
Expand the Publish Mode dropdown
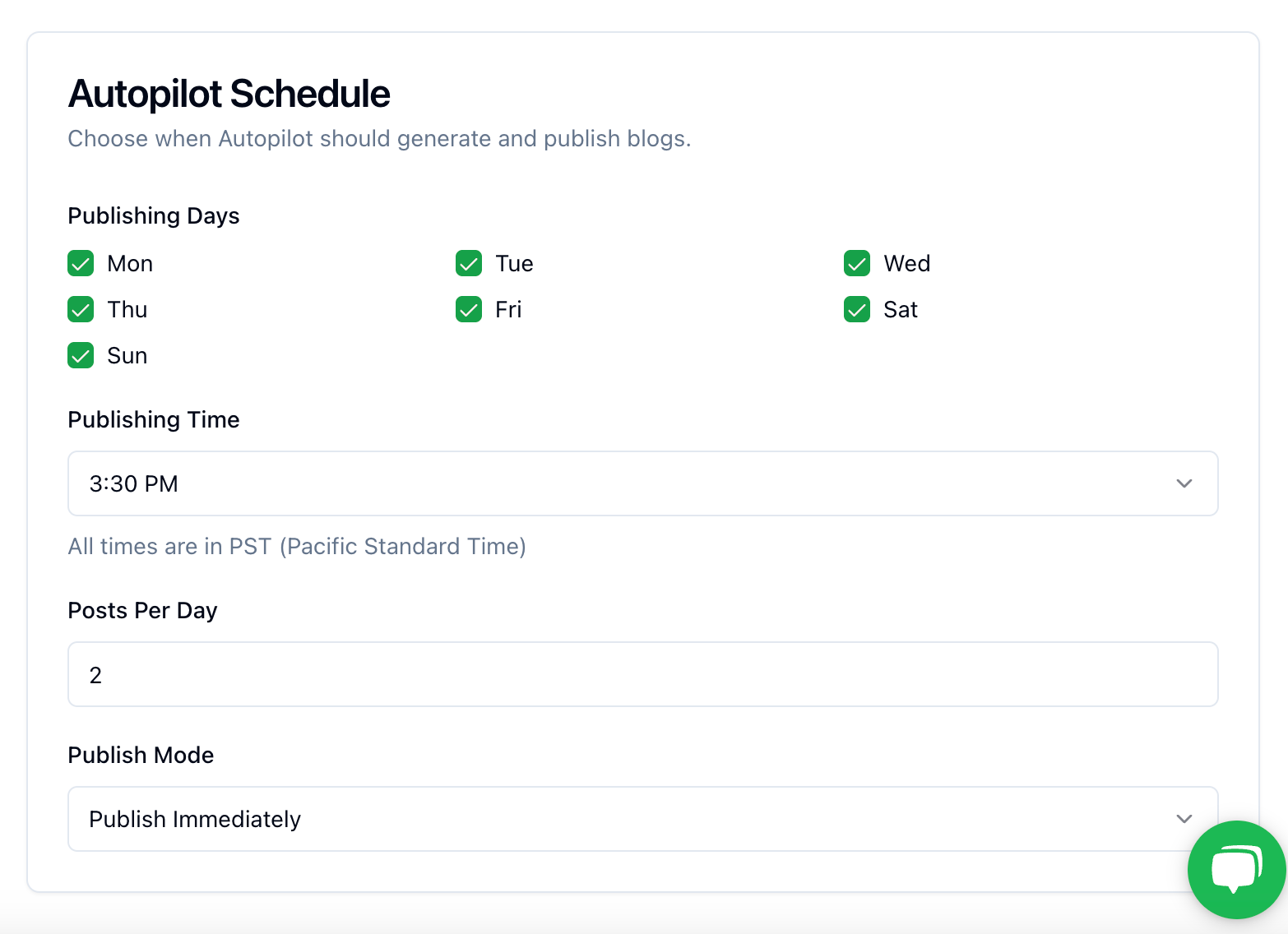tap(642, 819)
